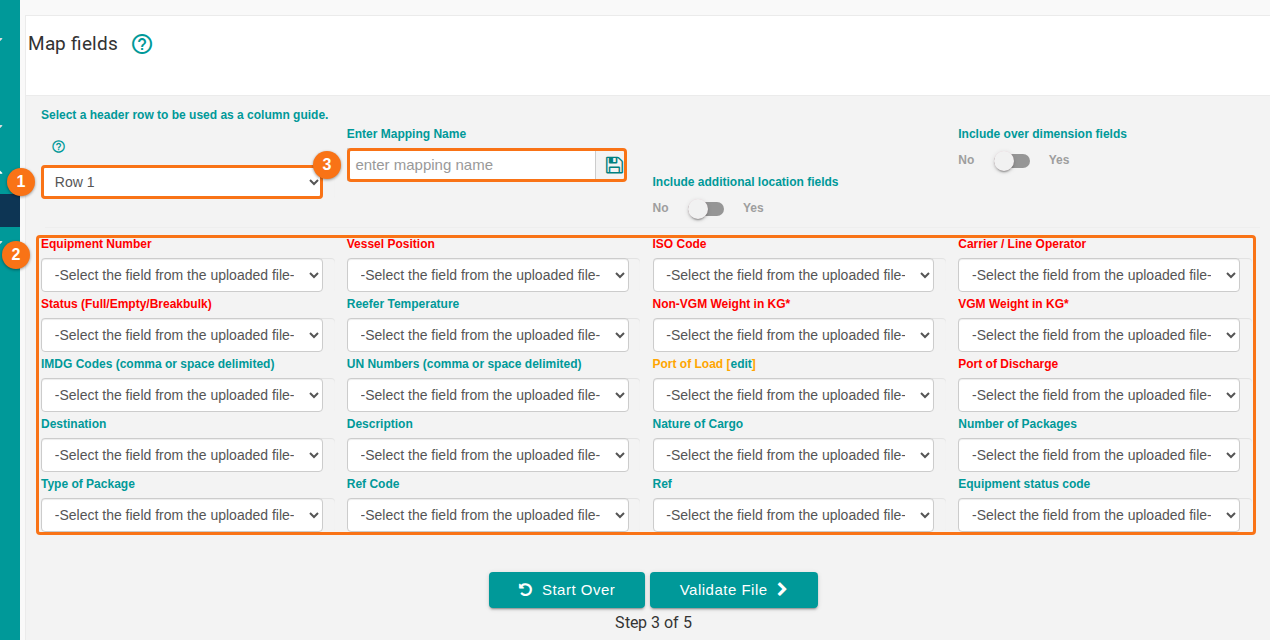1270x640 pixels.
Task: Click the 'Select a header row' instruction text
Action: point(185,115)
